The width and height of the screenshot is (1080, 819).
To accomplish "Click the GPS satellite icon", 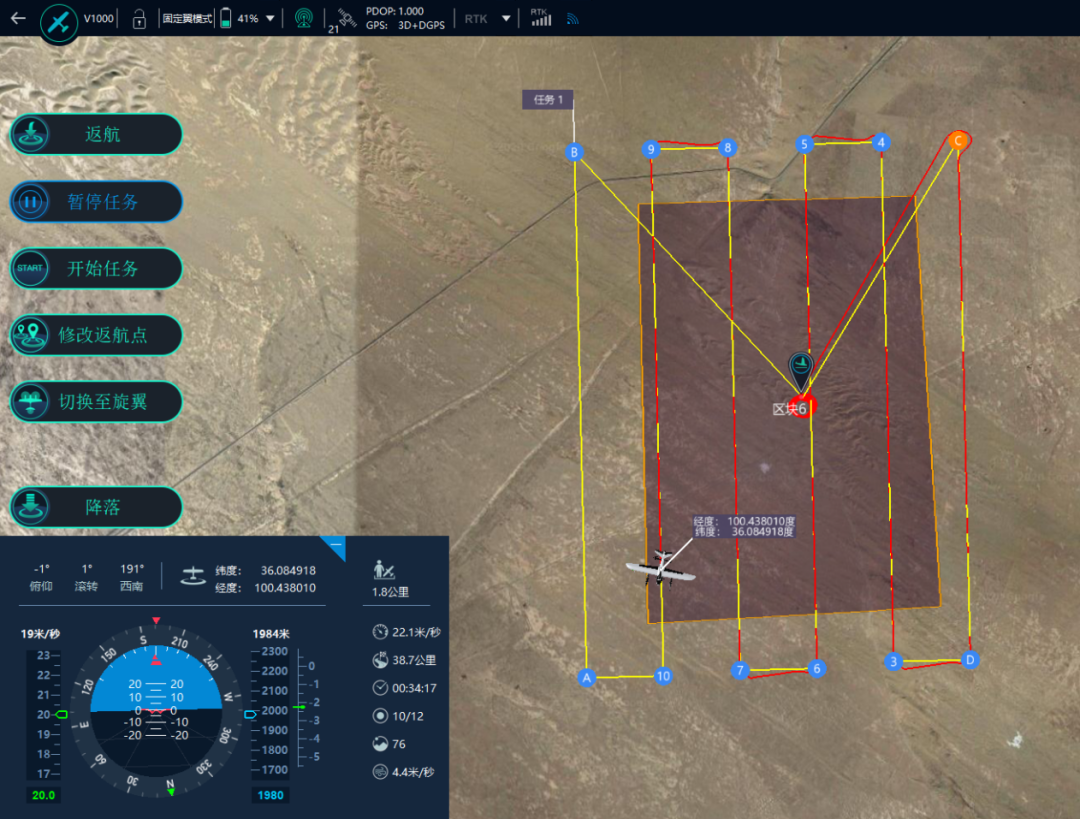I will [345, 17].
